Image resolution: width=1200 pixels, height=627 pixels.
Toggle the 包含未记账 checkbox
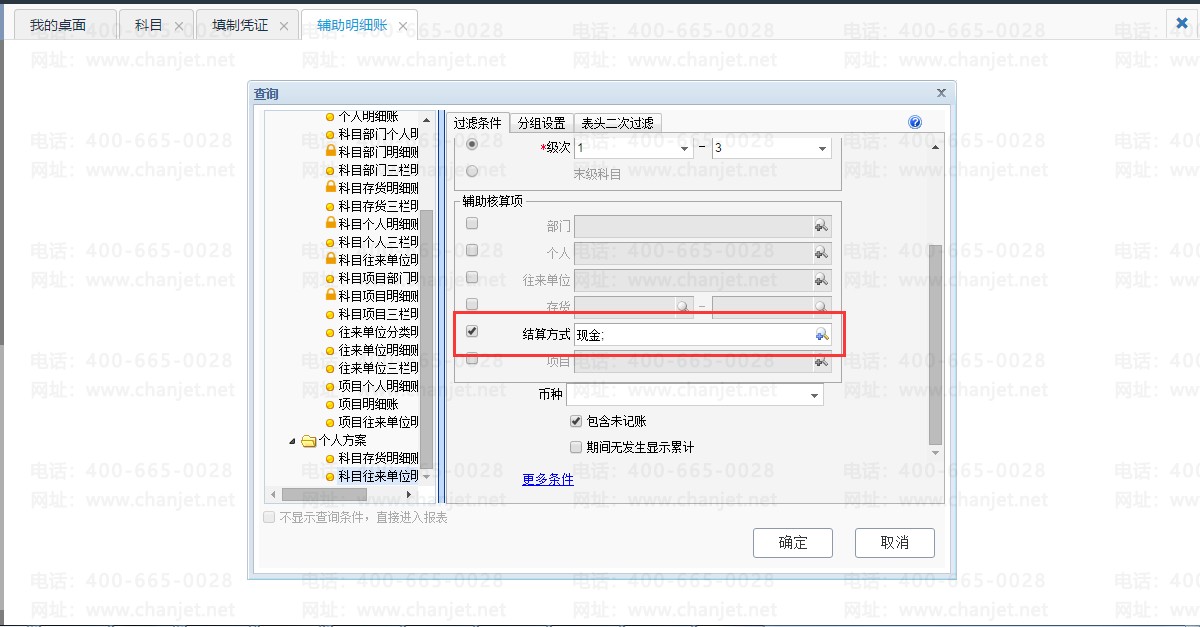[576, 422]
